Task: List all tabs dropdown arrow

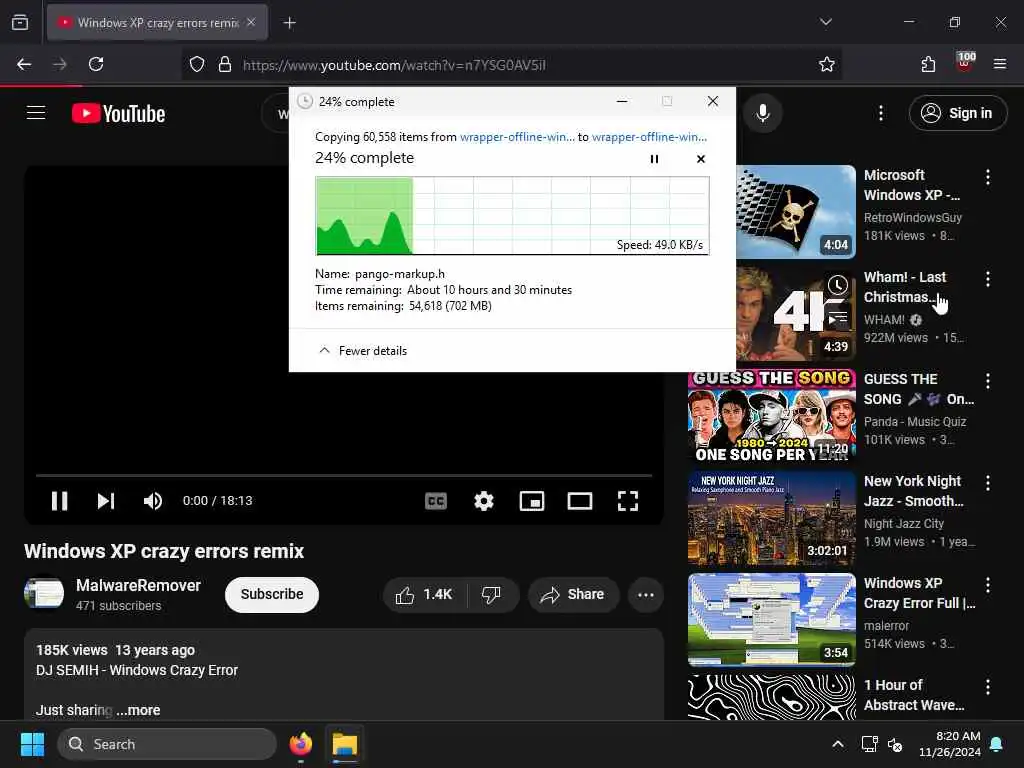Action: pyautogui.click(x=825, y=22)
